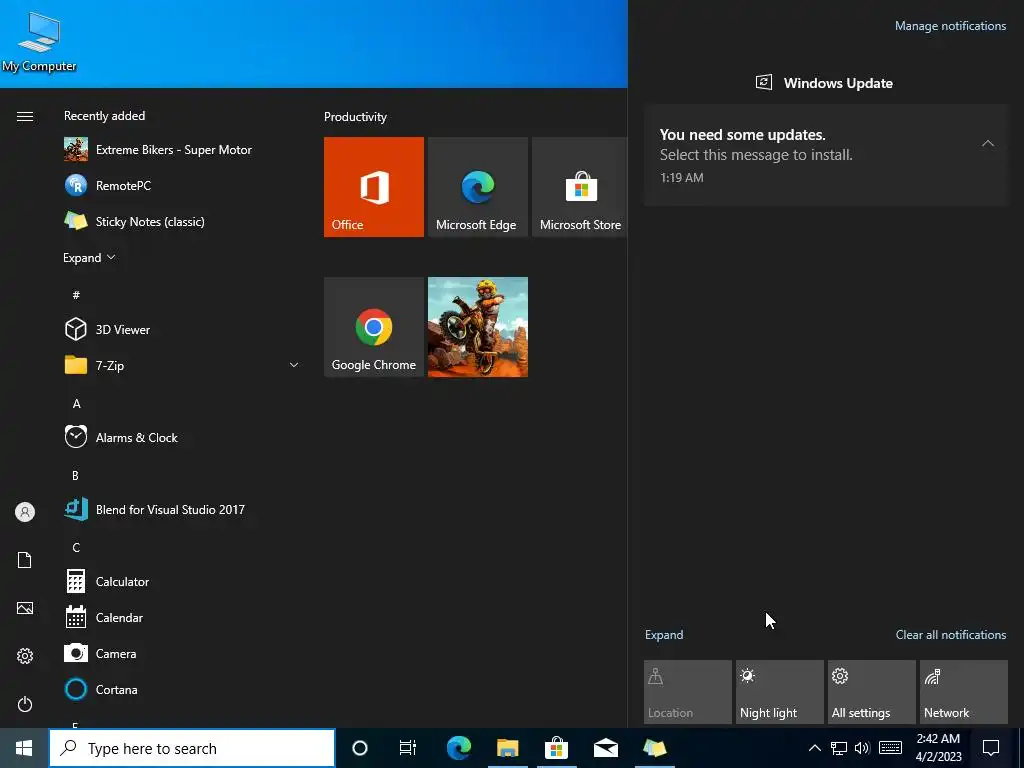Open network status tray icon
This screenshot has height=768, width=1024.
pyautogui.click(x=839, y=748)
